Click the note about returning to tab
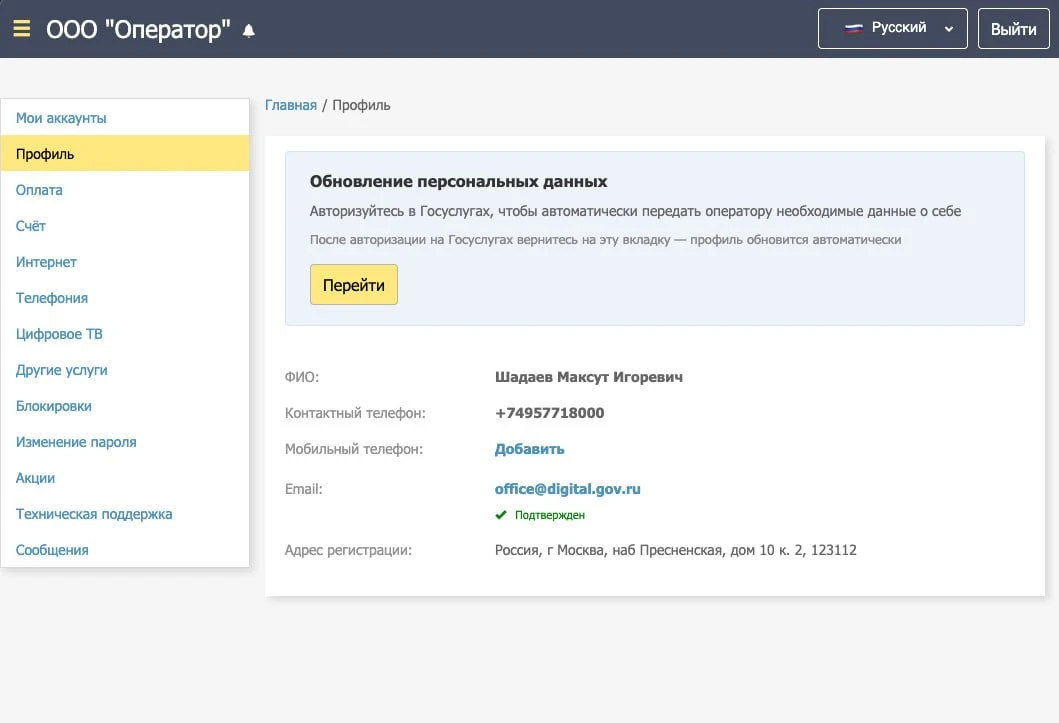This screenshot has height=723, width=1059. coord(605,239)
